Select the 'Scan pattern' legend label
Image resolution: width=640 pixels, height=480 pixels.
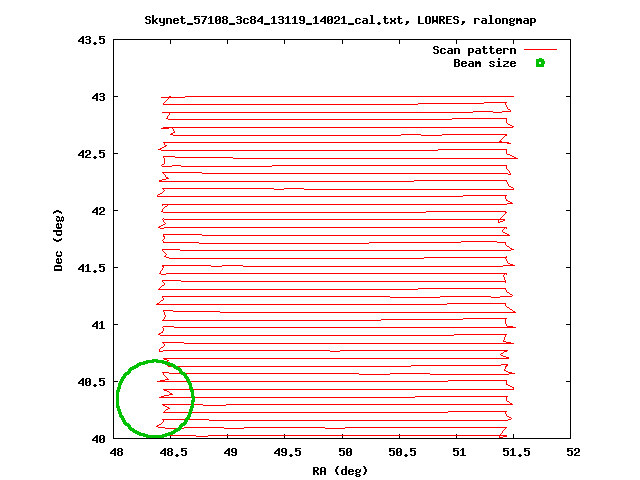[x=474, y=50]
